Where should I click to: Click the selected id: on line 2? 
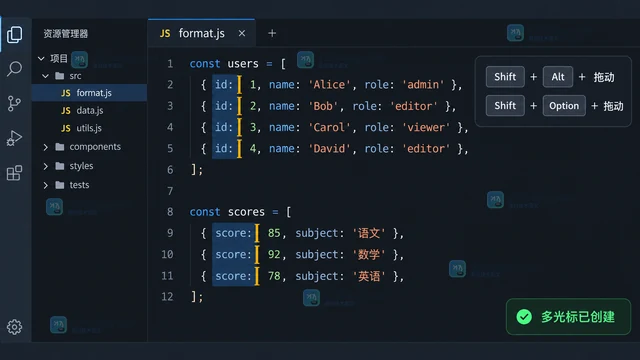tap(224, 85)
